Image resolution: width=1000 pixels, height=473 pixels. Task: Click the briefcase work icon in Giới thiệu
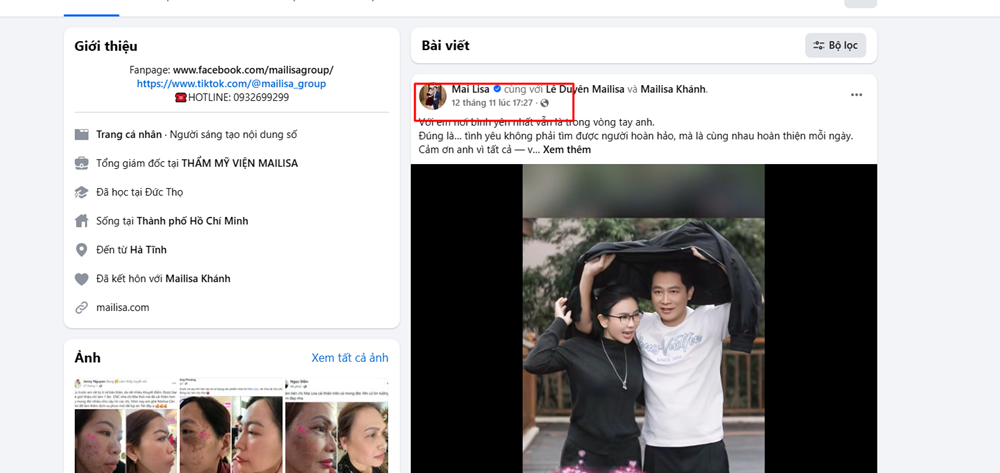pos(82,163)
